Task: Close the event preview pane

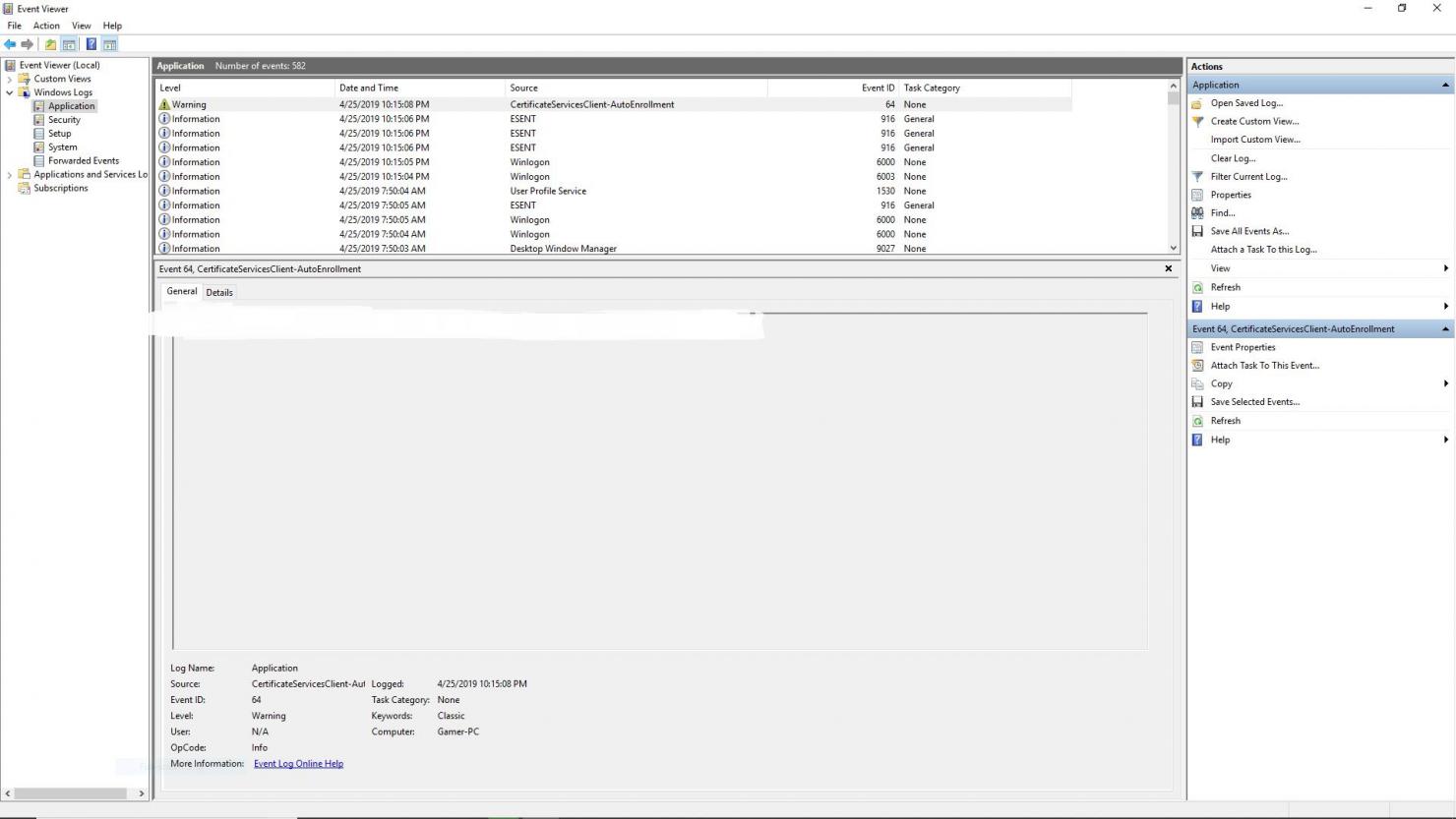Action: point(1169,268)
